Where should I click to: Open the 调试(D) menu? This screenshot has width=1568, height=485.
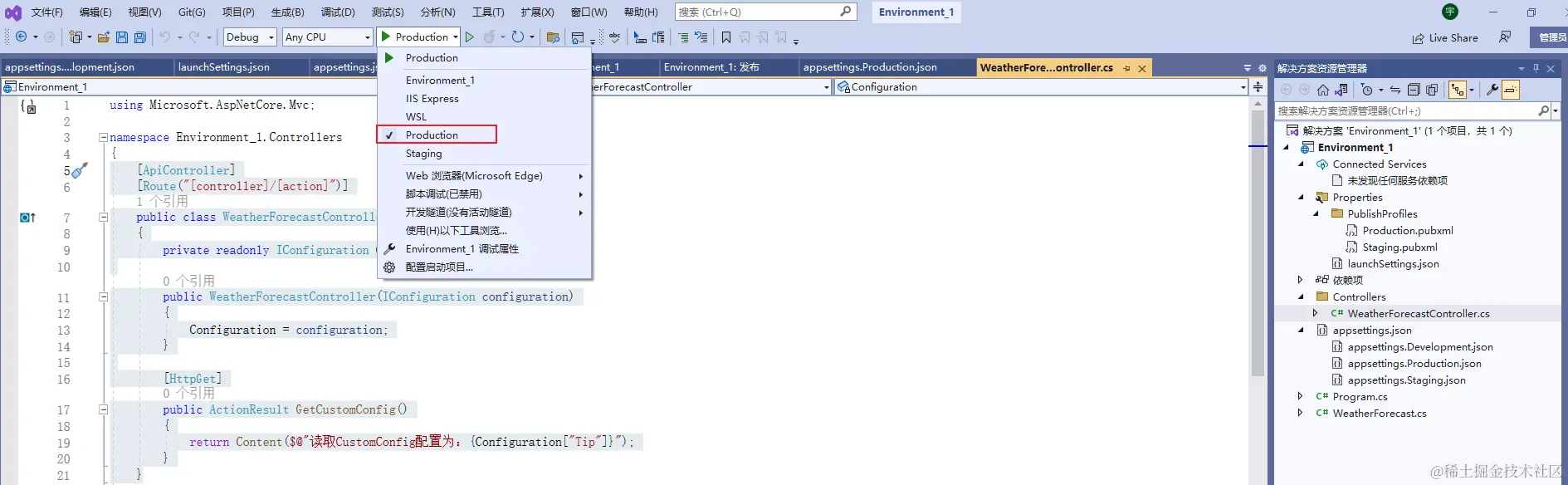tap(338, 12)
